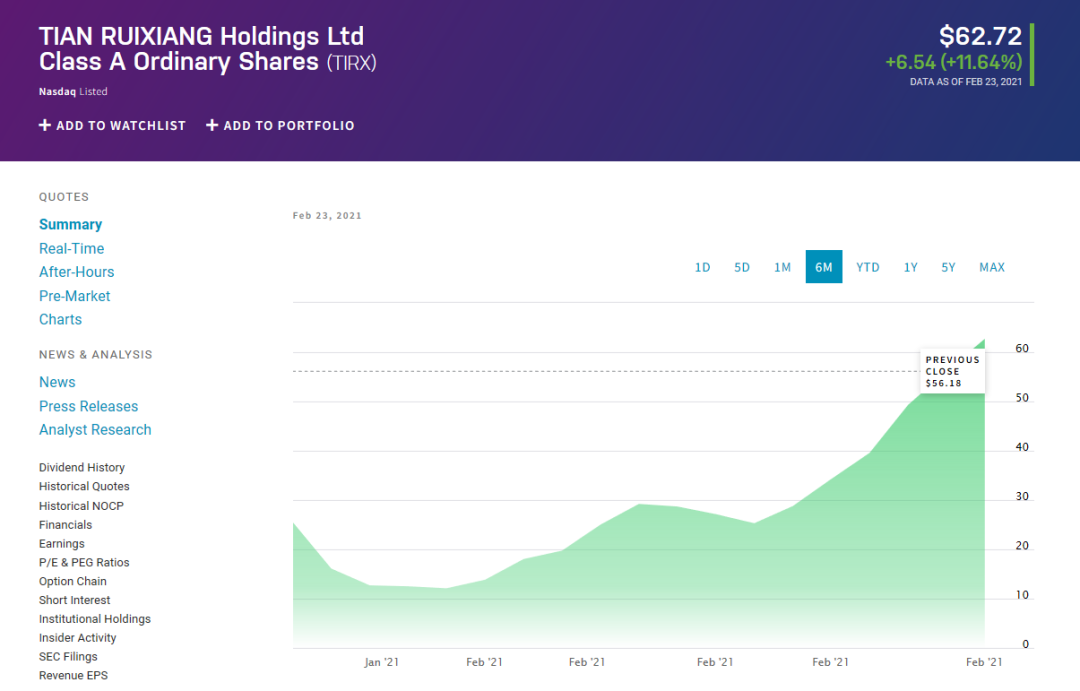Show the 1Y chart range
Image resolution: width=1080 pixels, height=691 pixels.
point(911,267)
